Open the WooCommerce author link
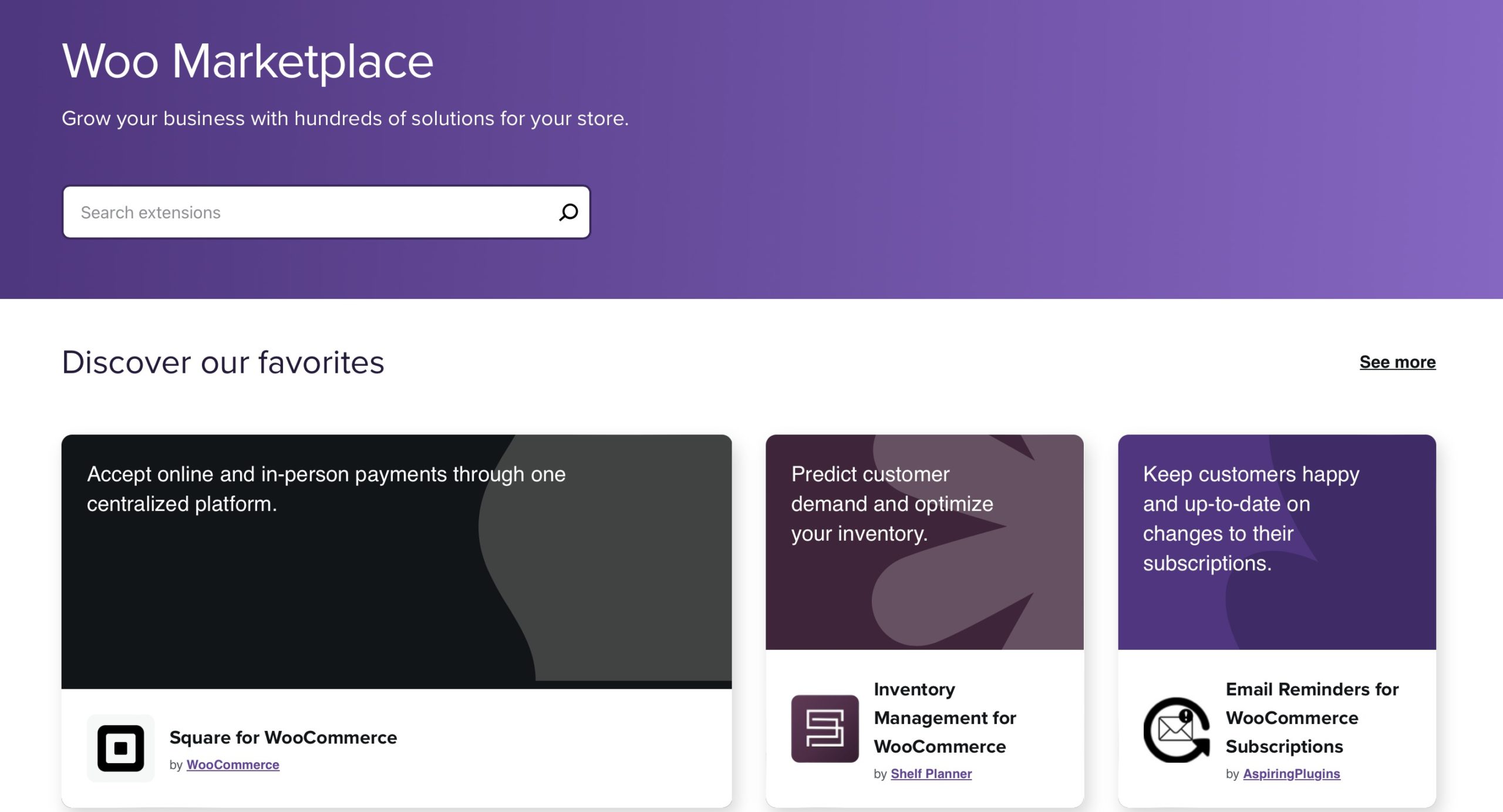Viewport: 1503px width, 812px height. pos(232,764)
